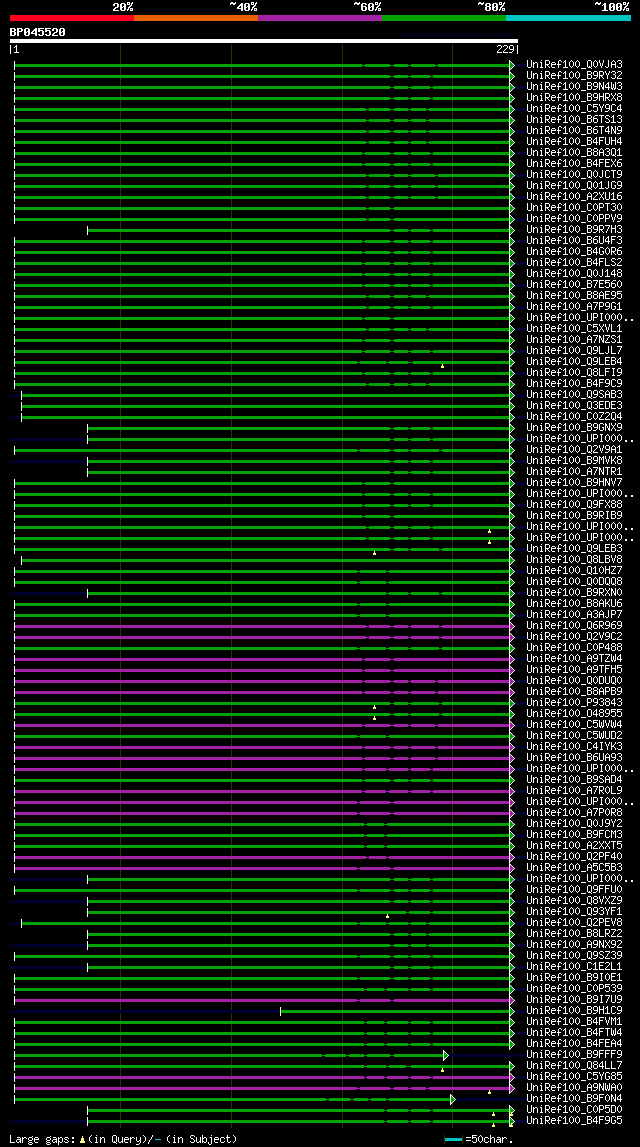This screenshot has height=1147, width=640.
Task: Click the start tick of the B9H1C9 alignment
Action: pos(281,1011)
